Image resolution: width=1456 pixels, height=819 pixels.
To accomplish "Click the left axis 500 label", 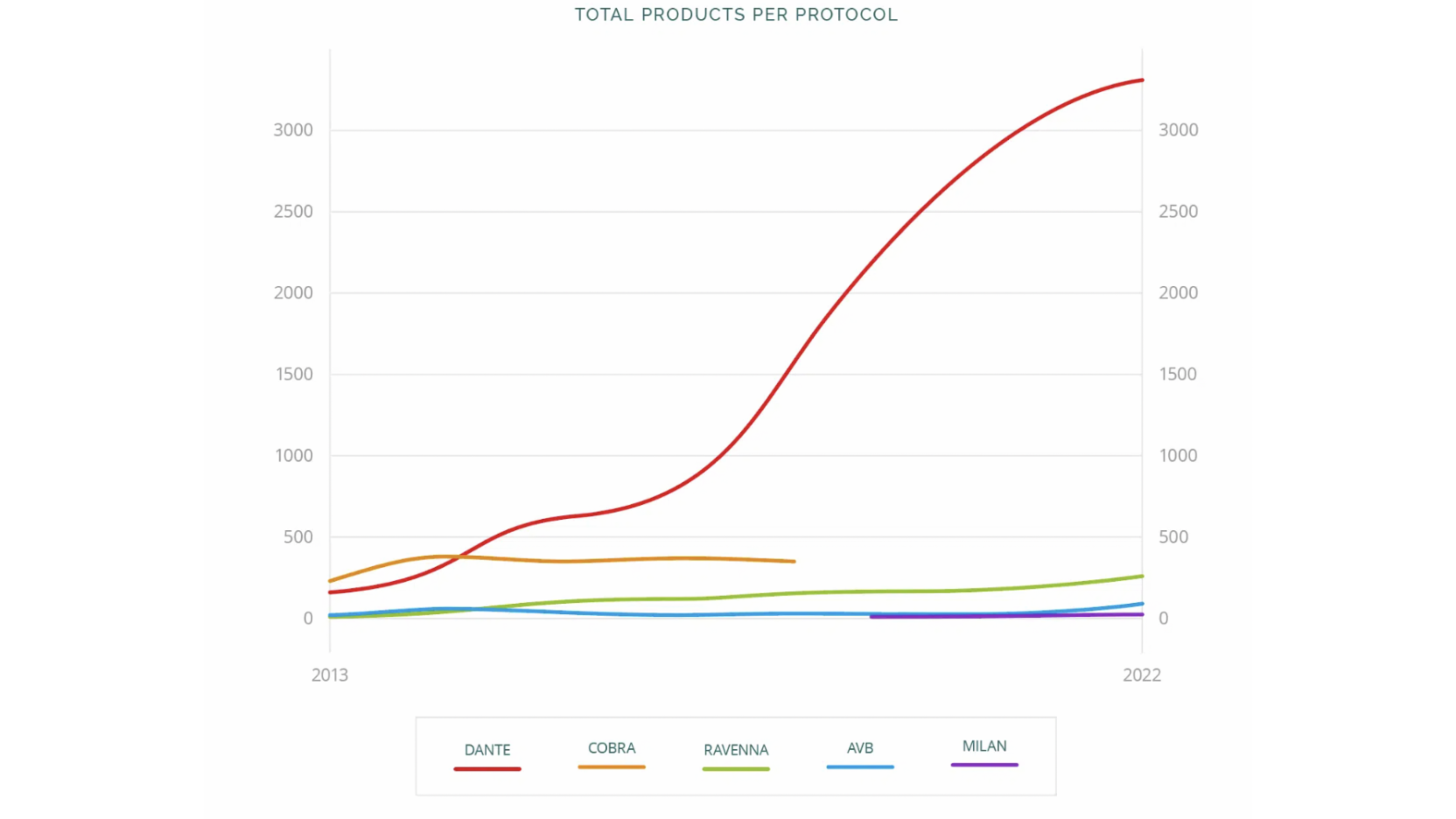I will pos(297,537).
